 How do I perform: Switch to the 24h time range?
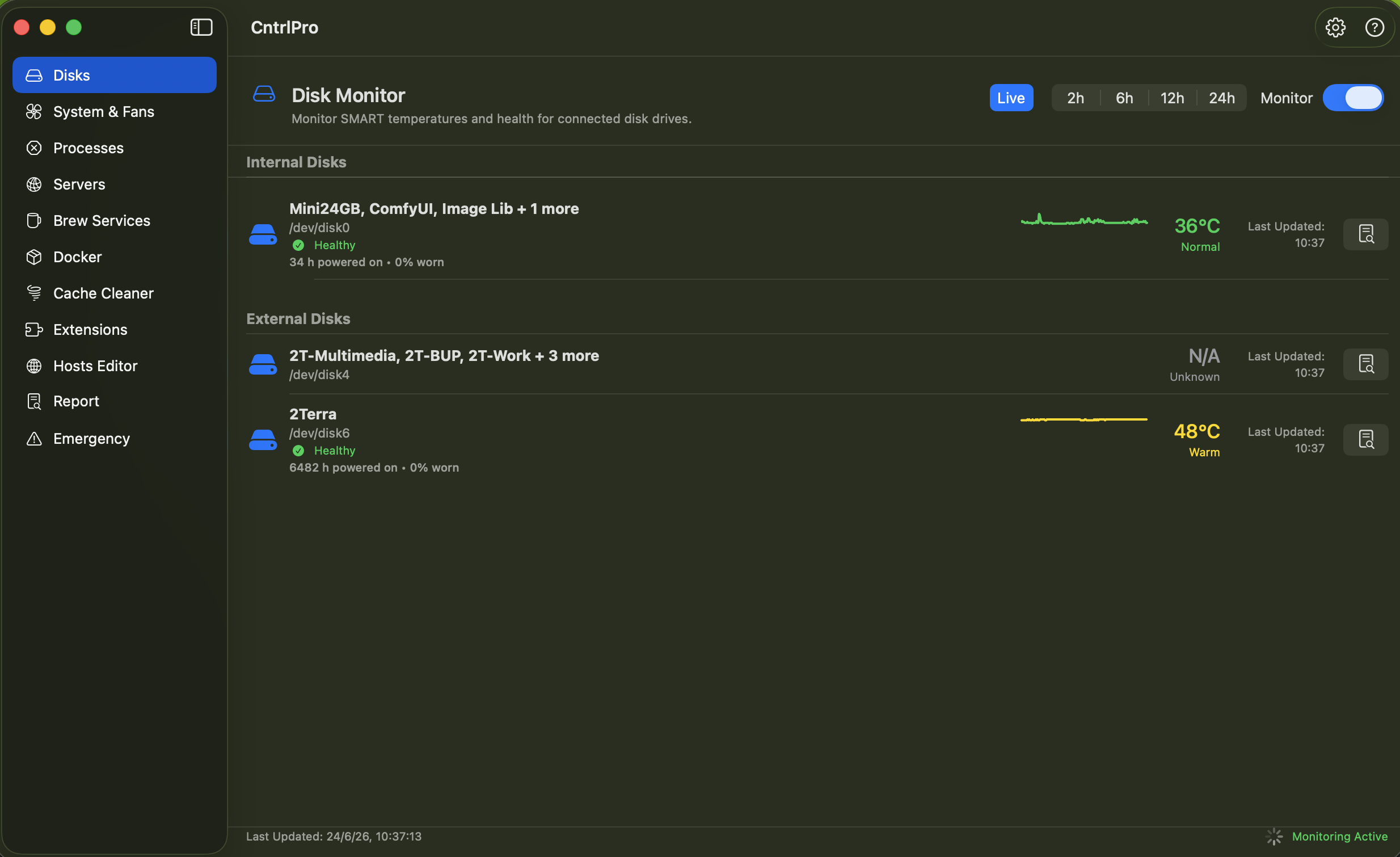point(1221,98)
